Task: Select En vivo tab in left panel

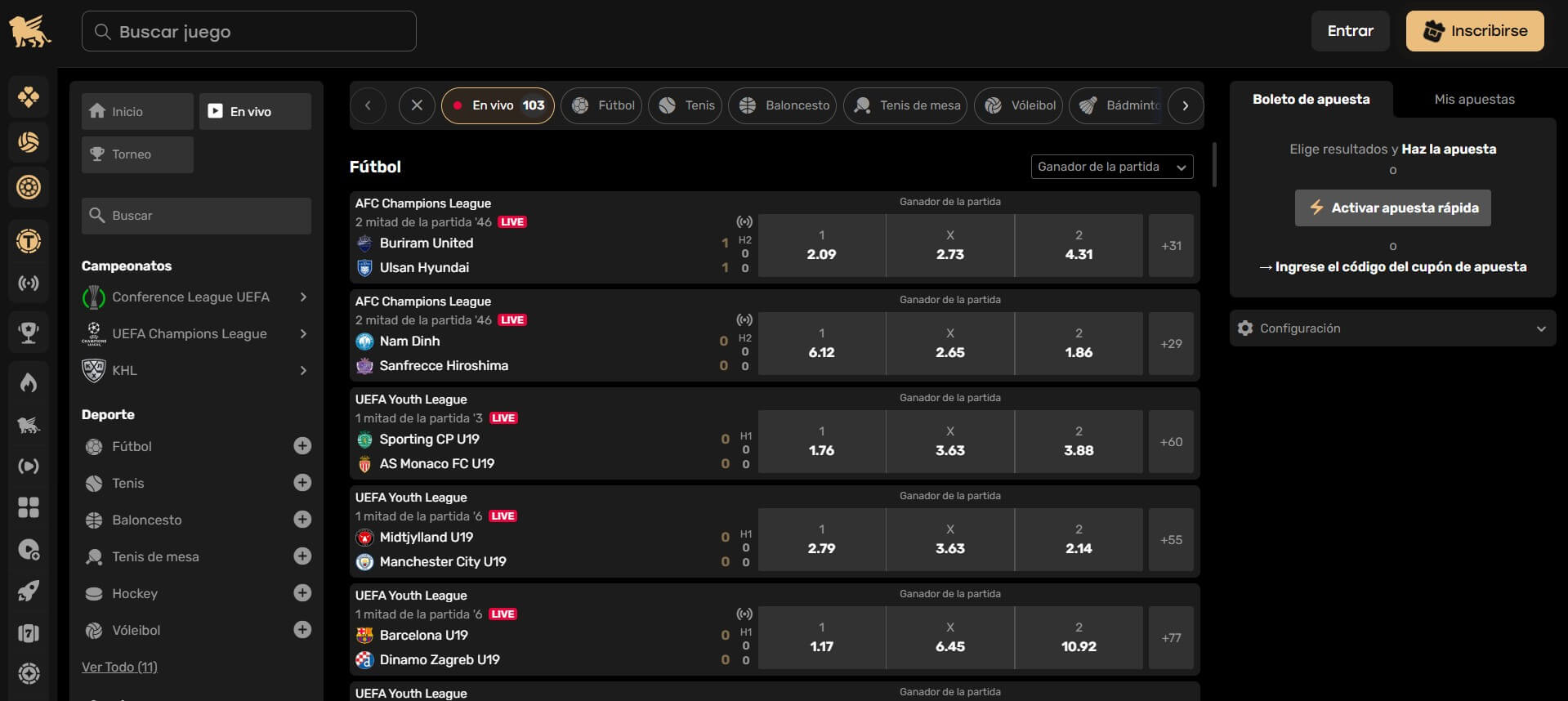Action: 255,111
